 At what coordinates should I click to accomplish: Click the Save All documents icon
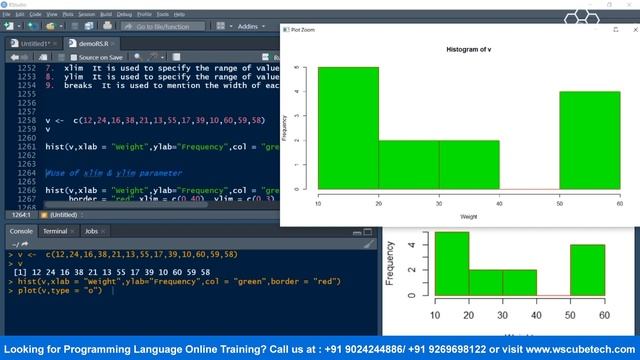click(89, 26)
